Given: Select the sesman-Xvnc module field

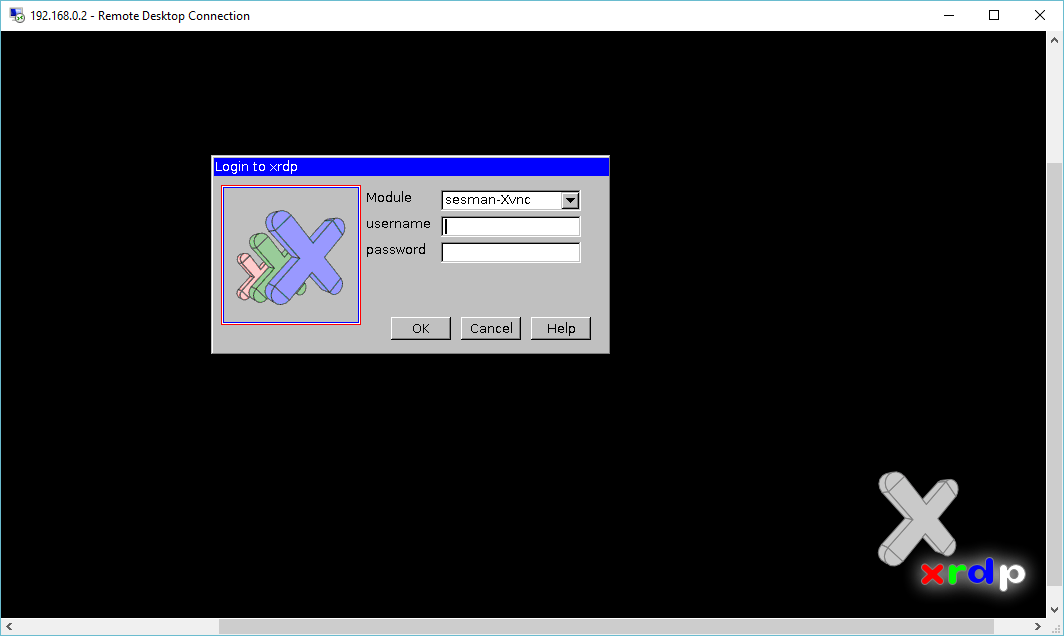Looking at the screenshot, I should [510, 200].
